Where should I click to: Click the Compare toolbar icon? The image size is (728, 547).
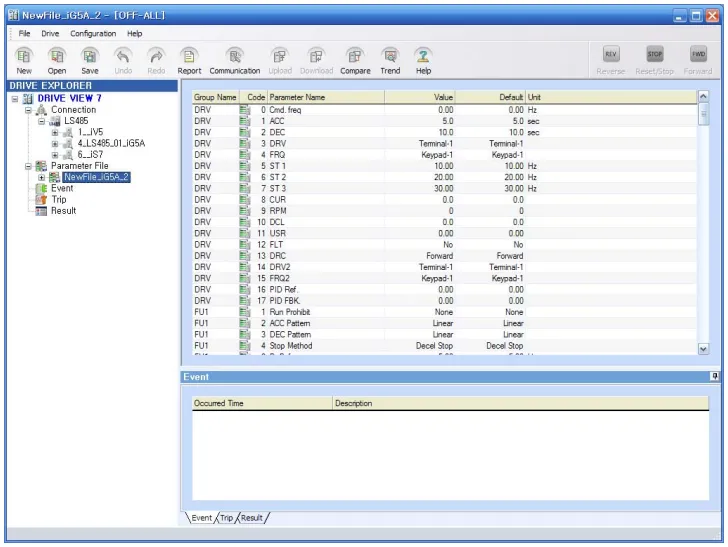pos(354,57)
